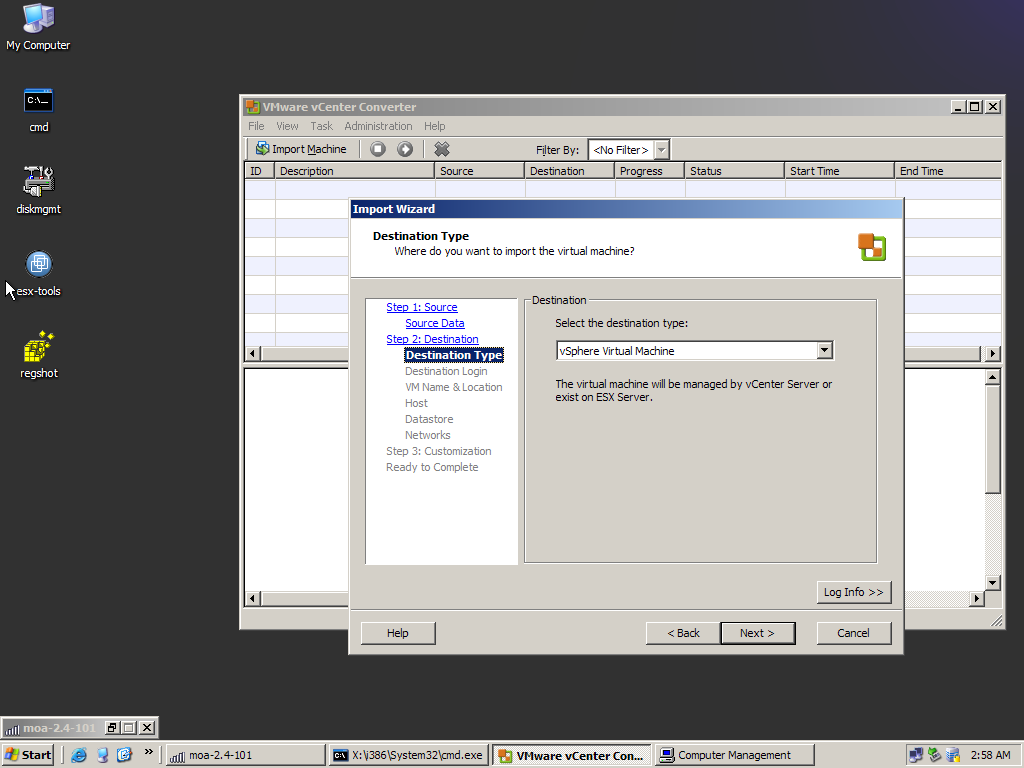Restore the minimized moa-2.4-101 window
The height and width of the screenshot is (768, 1024).
tap(112, 728)
